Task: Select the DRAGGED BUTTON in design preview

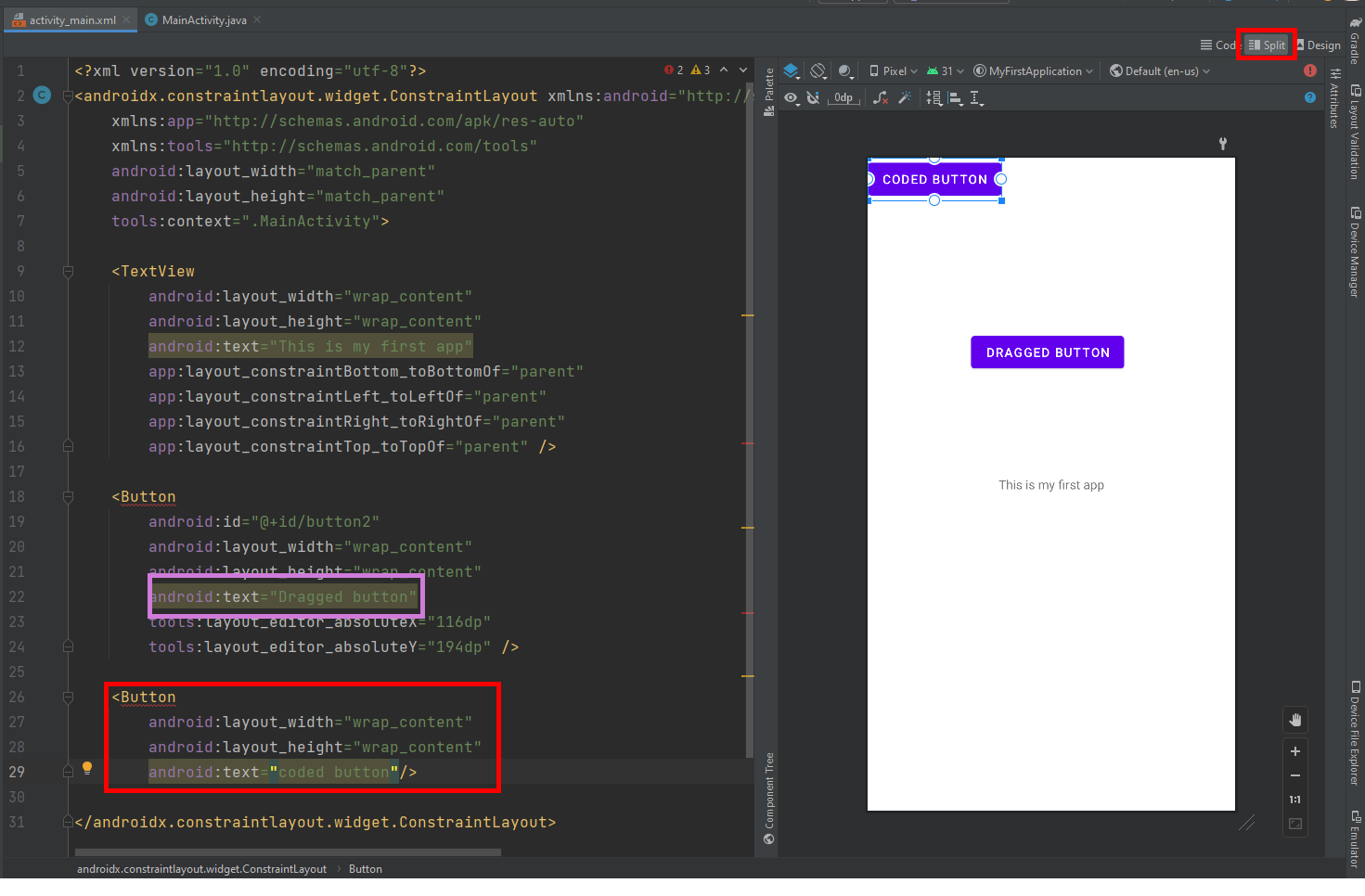Action: coord(1048,352)
